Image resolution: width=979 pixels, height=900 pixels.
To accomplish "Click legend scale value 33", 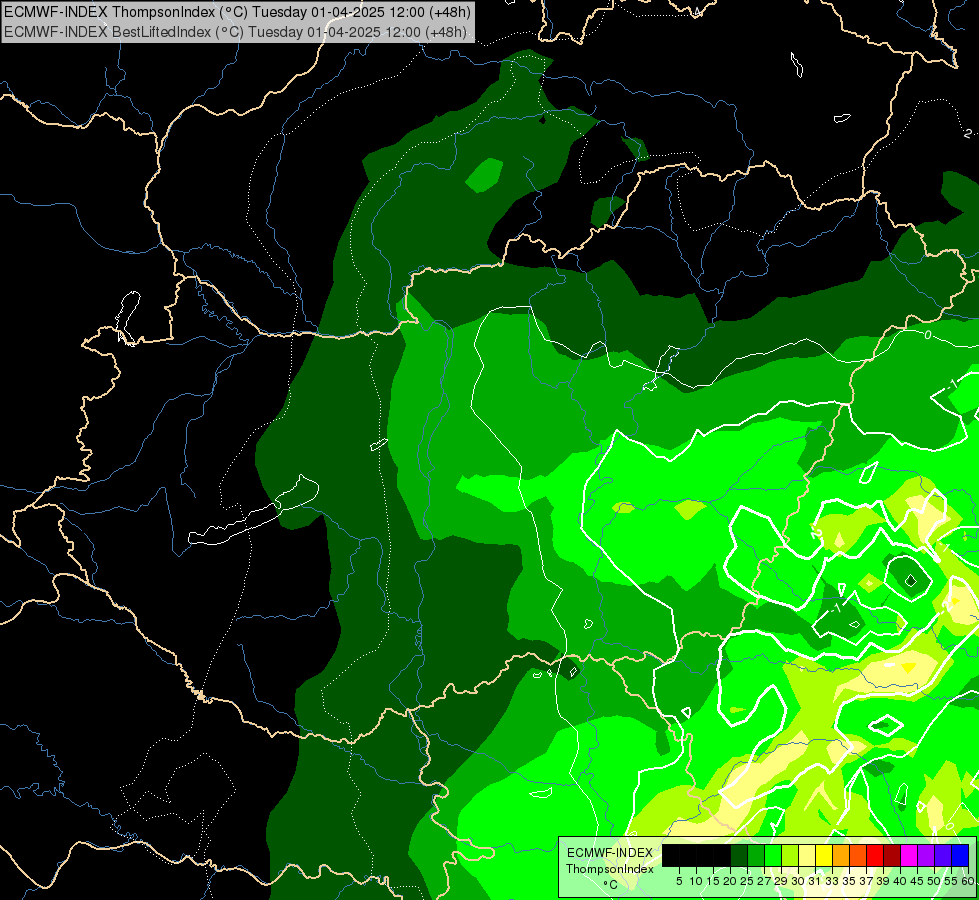I will coord(832,881).
